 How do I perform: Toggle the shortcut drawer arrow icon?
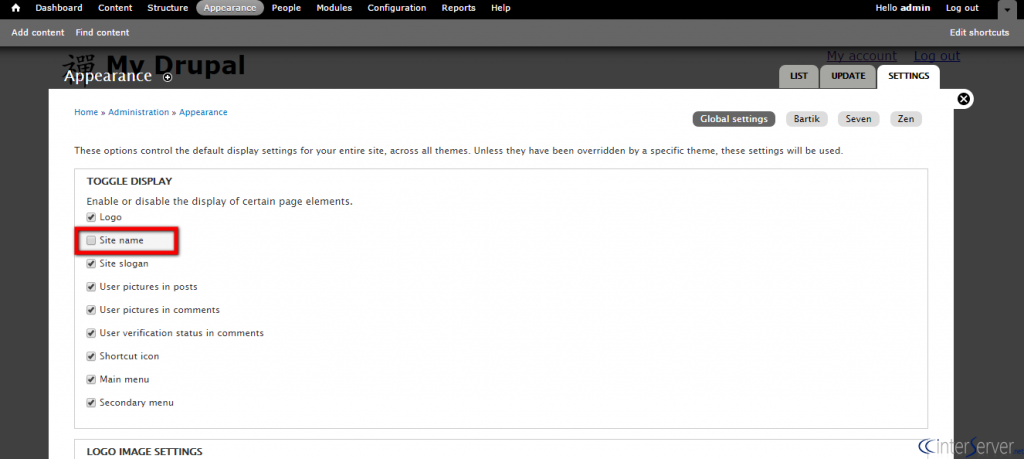point(1007,9)
